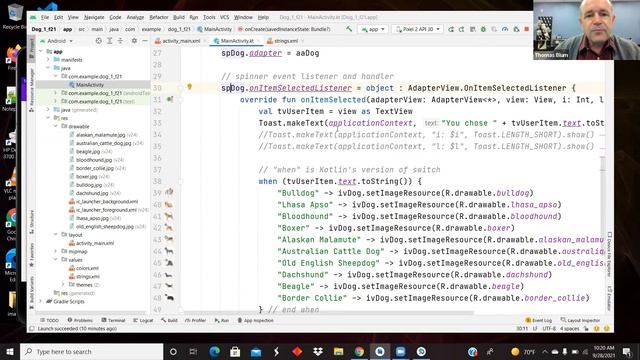Click the bulldog gutter image on line 39
640x360 pixels.
coord(169,192)
